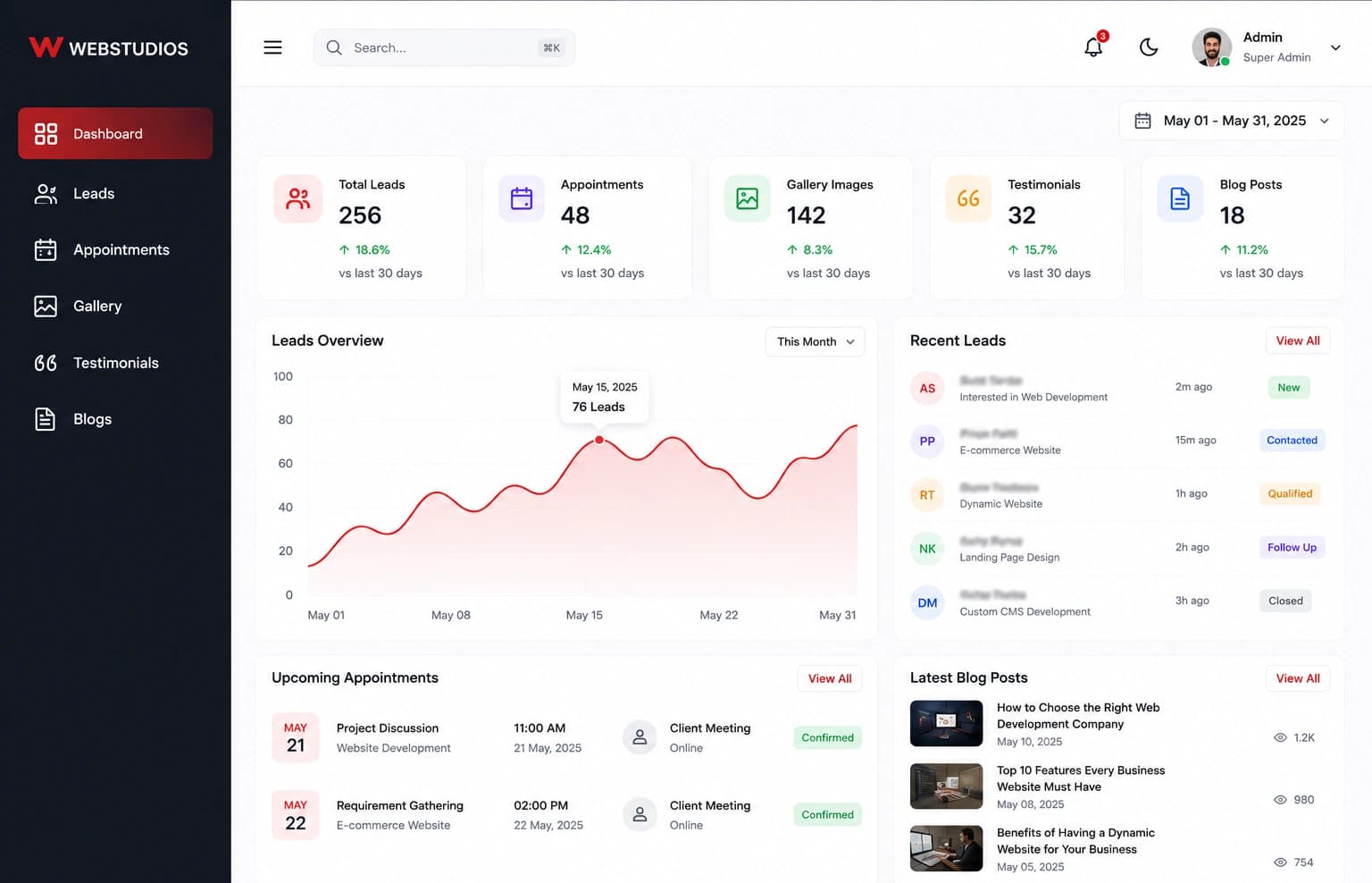Click person icon in Project Discussion row

click(x=640, y=737)
